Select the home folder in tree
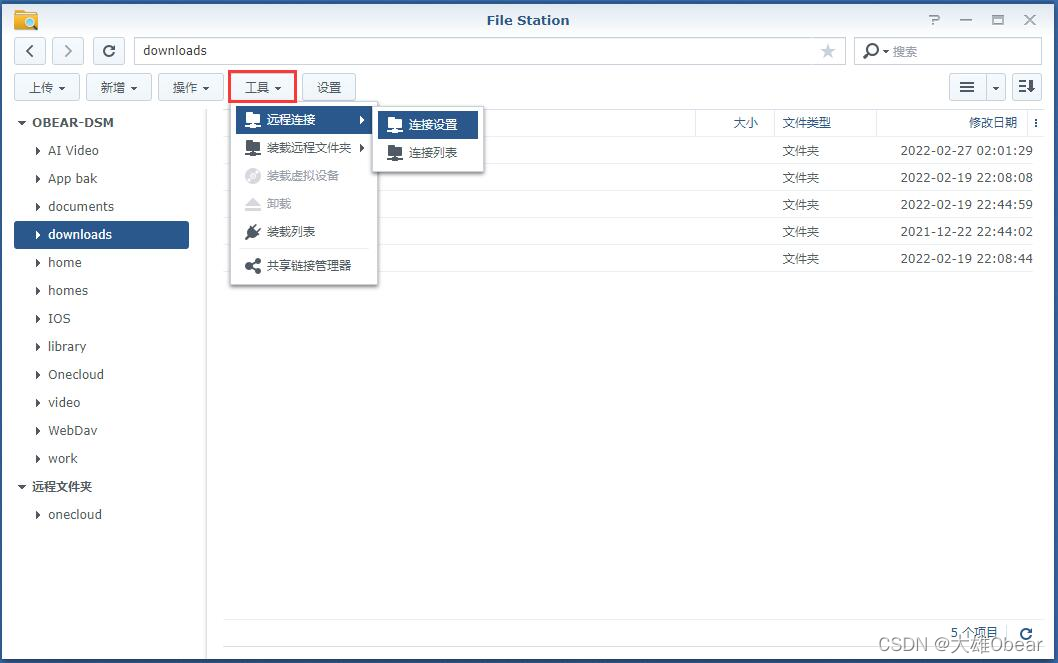Viewport: 1058px width, 663px height. click(x=101, y=263)
